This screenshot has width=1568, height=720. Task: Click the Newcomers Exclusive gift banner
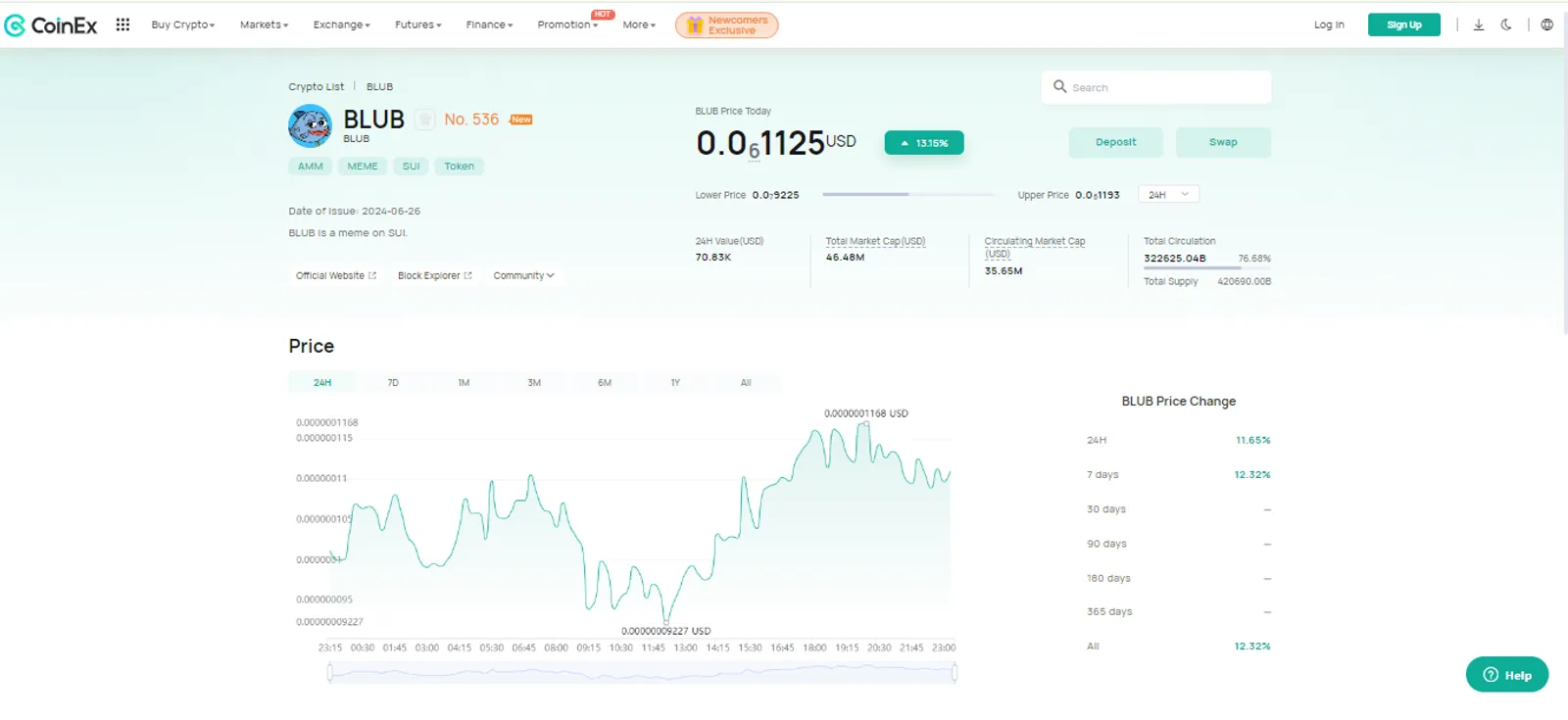pyautogui.click(x=726, y=25)
